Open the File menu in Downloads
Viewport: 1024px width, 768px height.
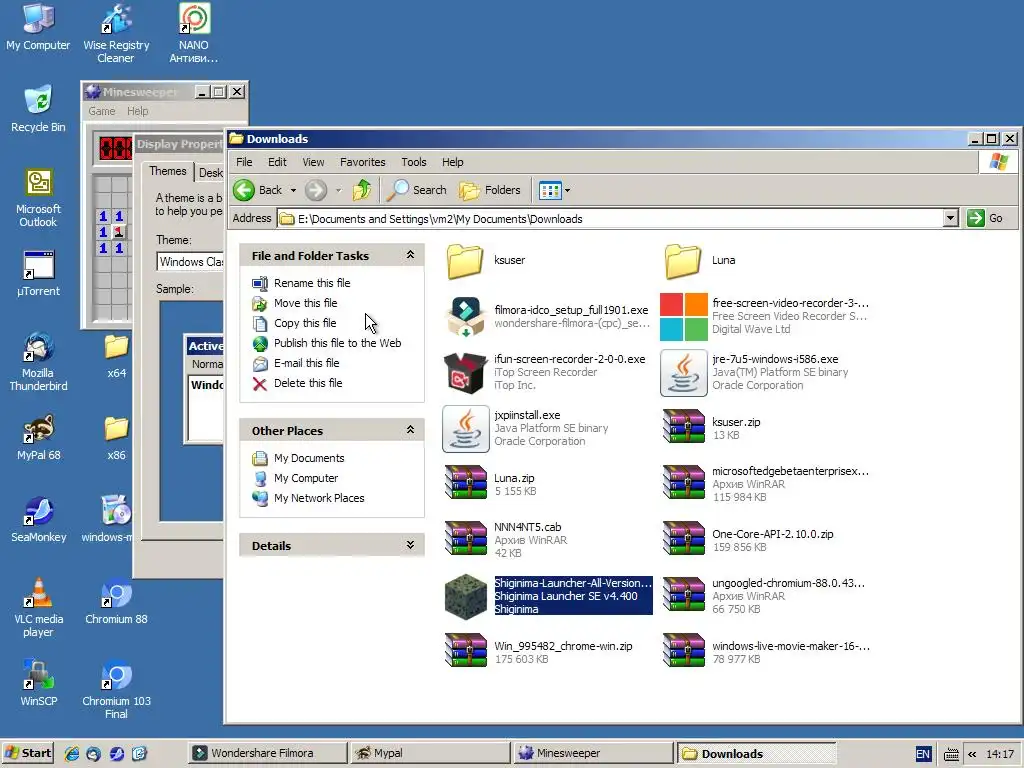(244, 162)
